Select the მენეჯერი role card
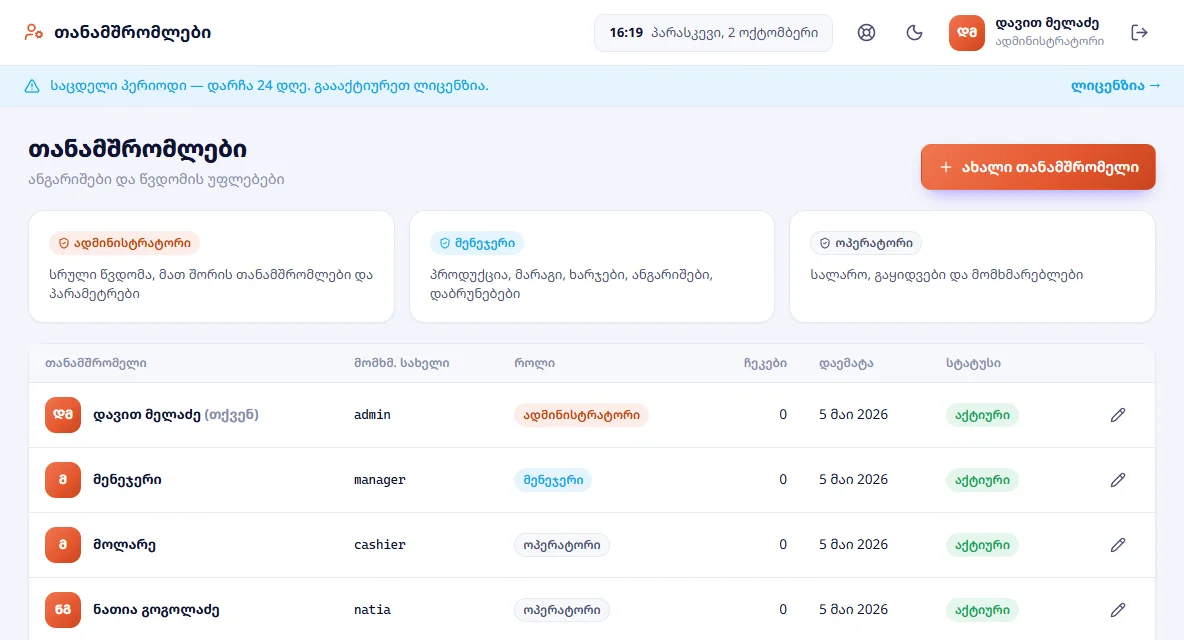The width and height of the screenshot is (1184, 640). point(592,266)
